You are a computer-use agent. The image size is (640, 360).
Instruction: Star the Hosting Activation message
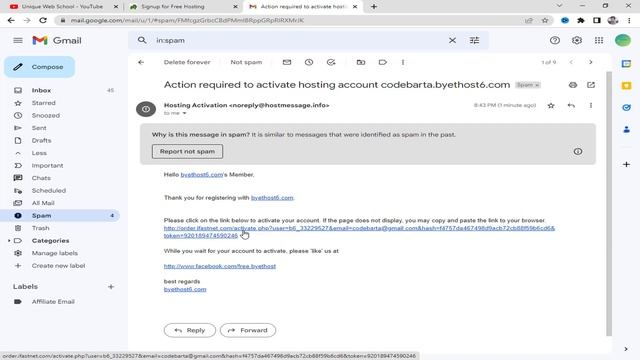click(551, 106)
